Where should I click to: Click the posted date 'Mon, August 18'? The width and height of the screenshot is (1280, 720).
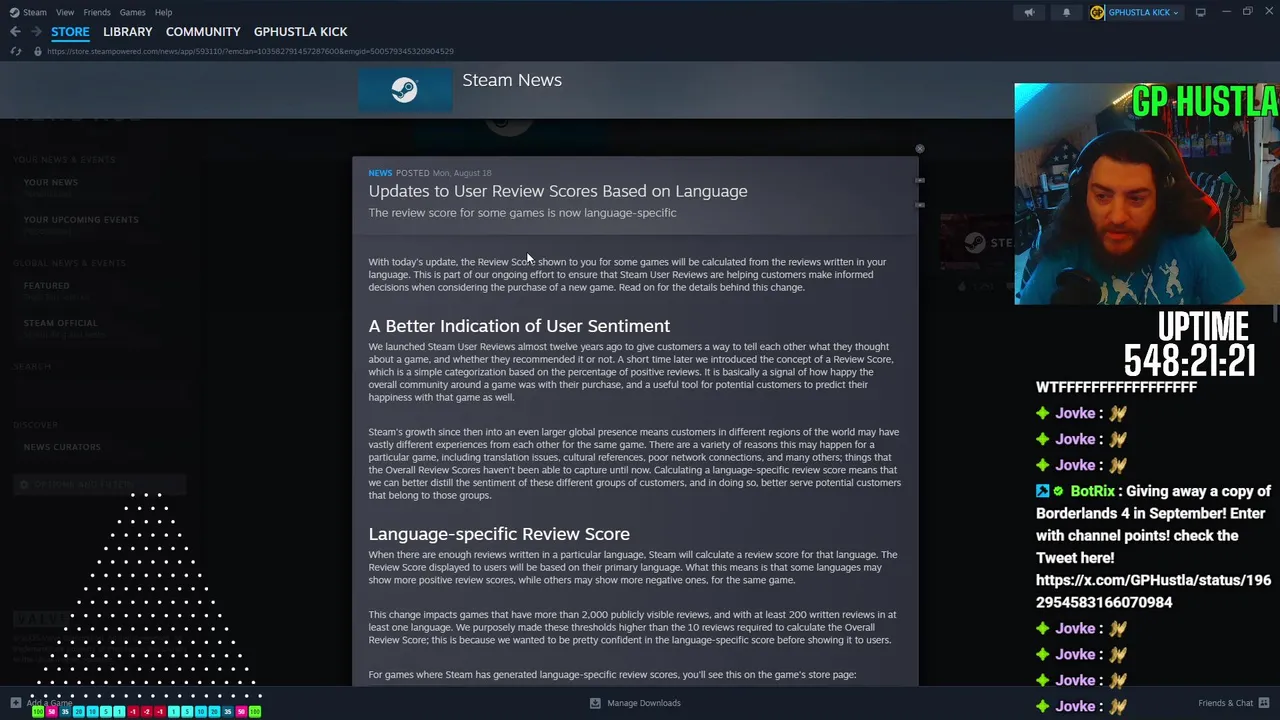(462, 173)
